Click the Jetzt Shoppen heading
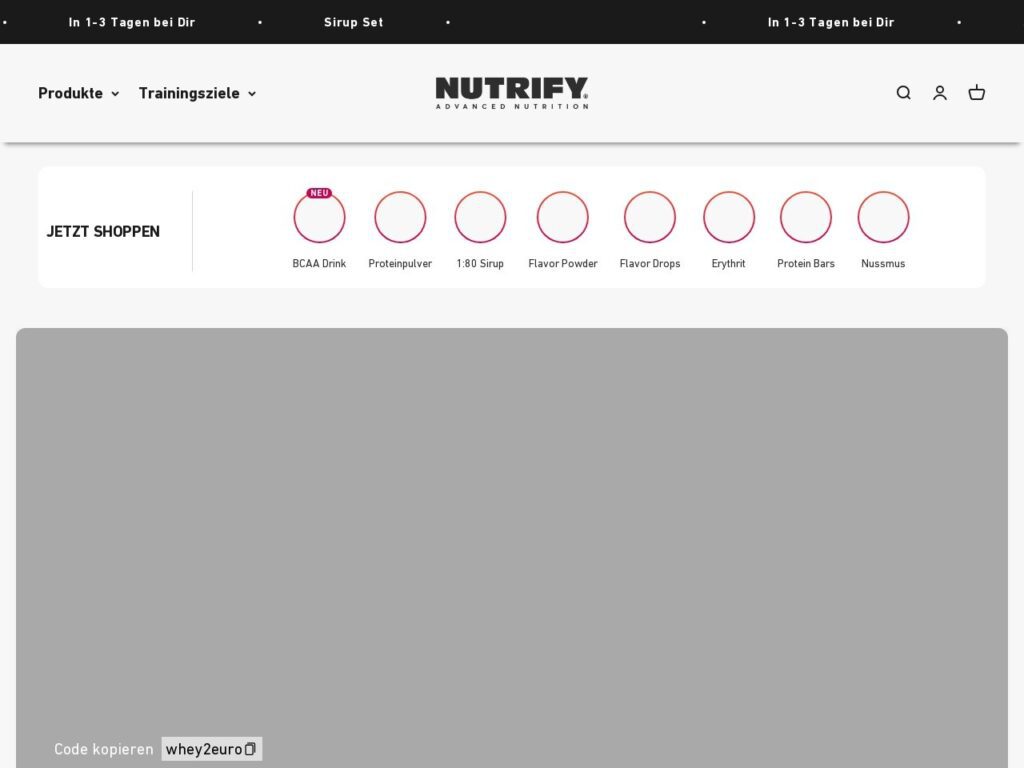Screen dimensions: 1024x768 point(103,231)
